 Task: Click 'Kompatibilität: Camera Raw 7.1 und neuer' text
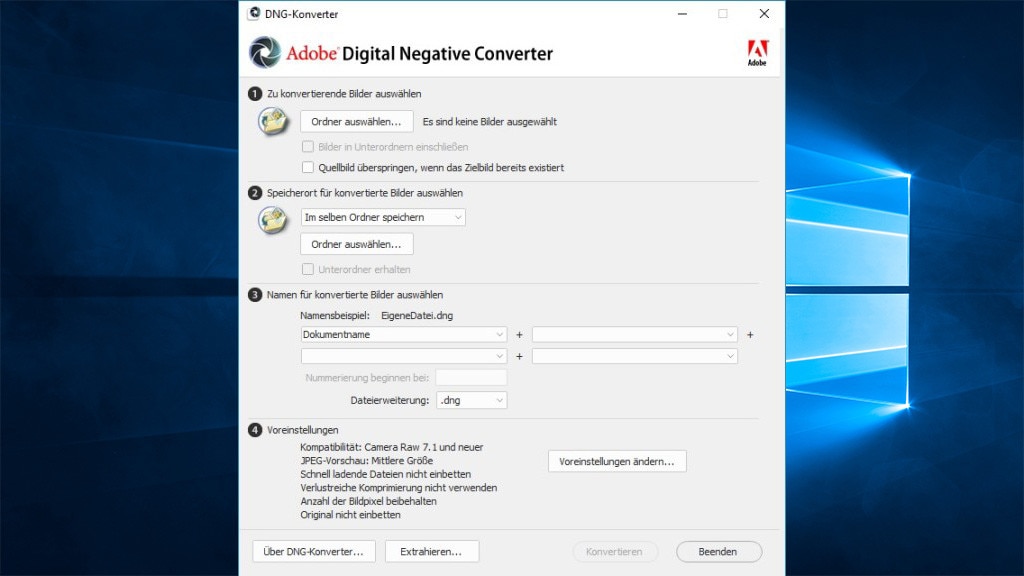coord(392,447)
